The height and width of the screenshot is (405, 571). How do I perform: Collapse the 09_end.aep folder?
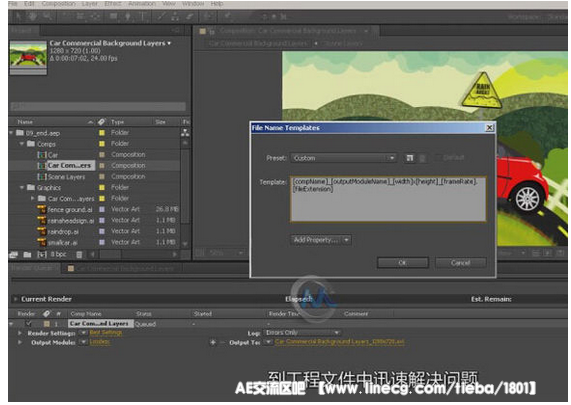pos(11,133)
